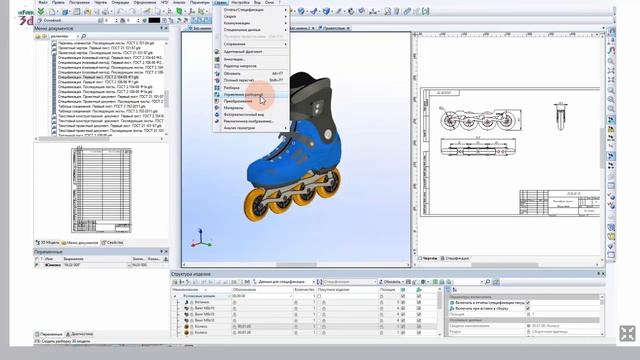The height and width of the screenshot is (360, 640).
Task: Switch to the Спецификация tab under drawing view
Action: (454, 258)
